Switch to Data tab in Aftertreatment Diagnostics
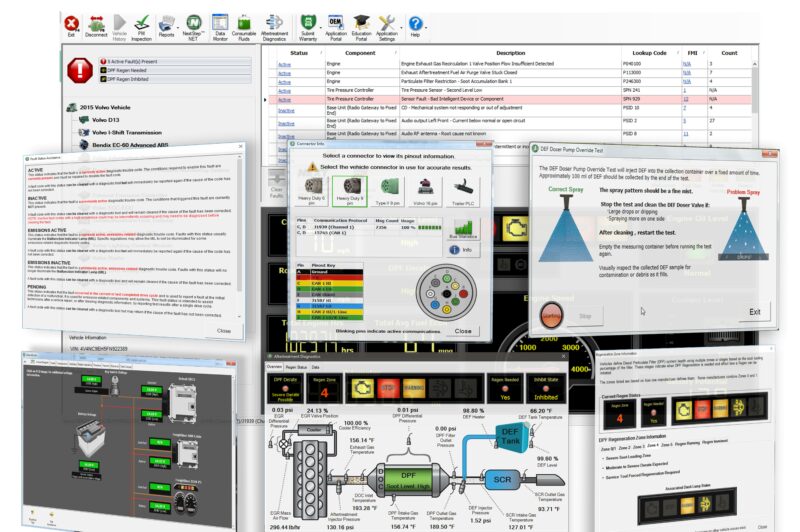The height and width of the screenshot is (532, 800). pyautogui.click(x=315, y=367)
